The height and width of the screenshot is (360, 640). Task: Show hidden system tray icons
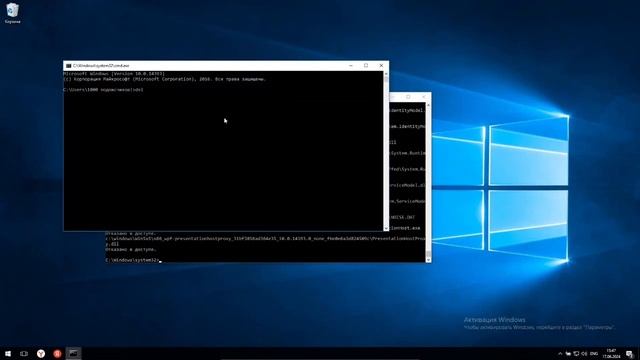coord(560,353)
